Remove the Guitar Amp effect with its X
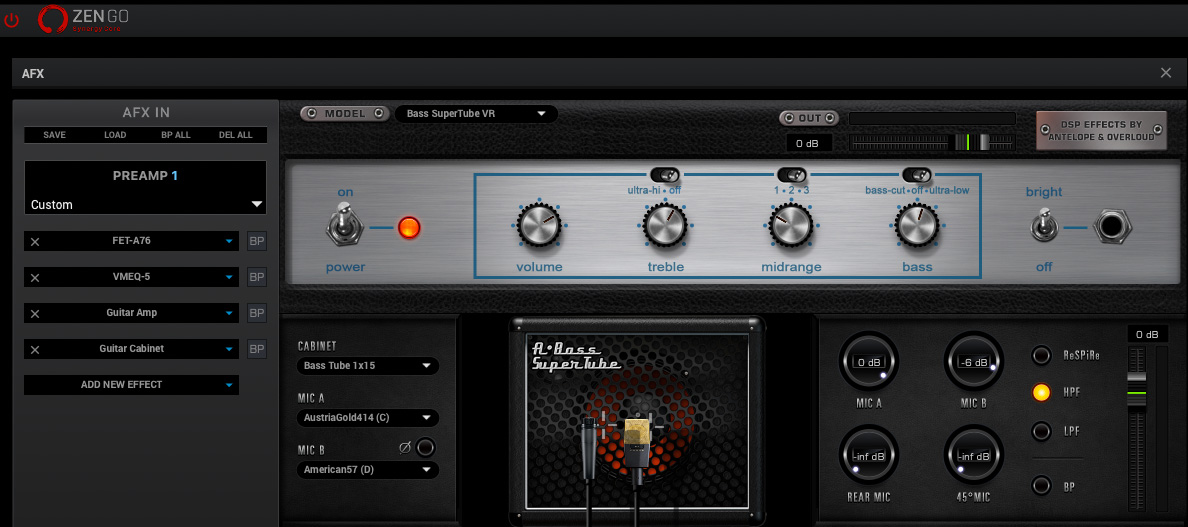1188x527 pixels. tap(35, 313)
